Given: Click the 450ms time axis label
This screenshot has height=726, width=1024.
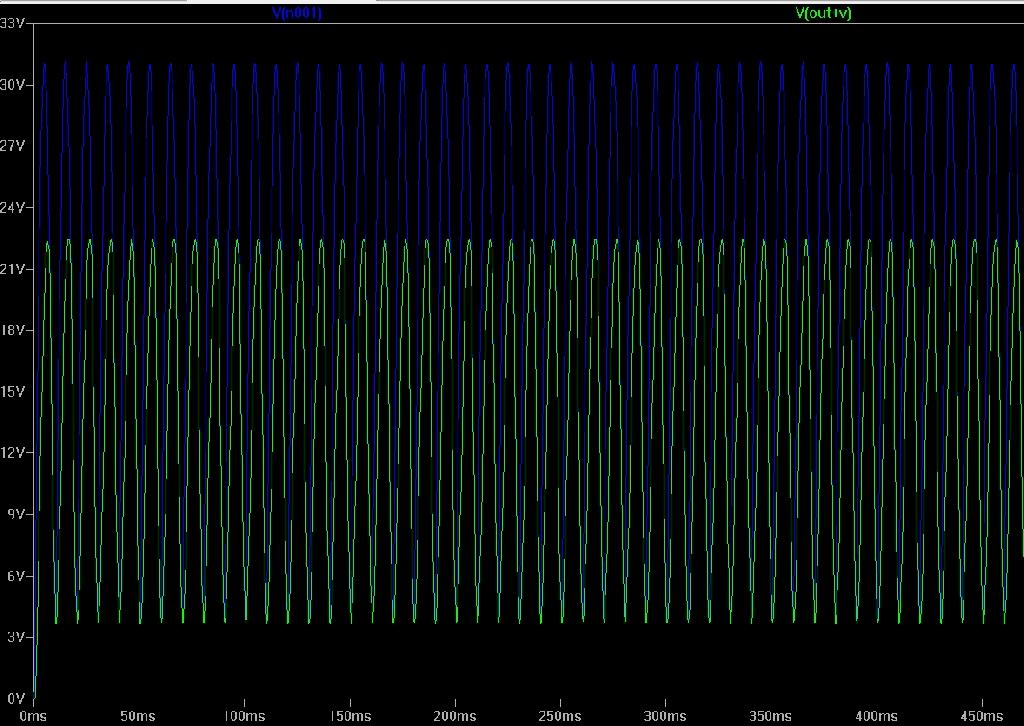Looking at the screenshot, I should tap(982, 716).
